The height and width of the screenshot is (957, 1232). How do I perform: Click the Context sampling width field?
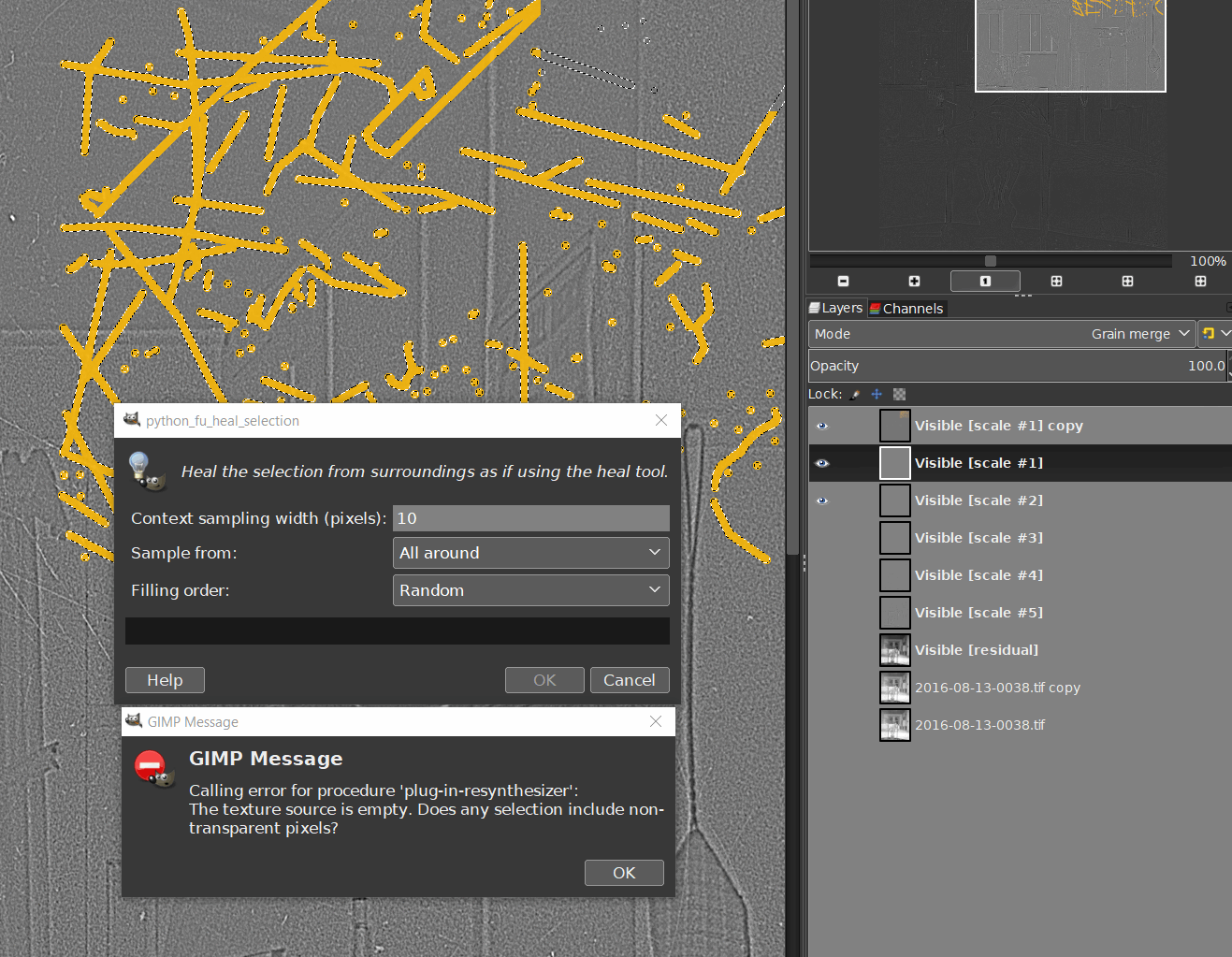(x=530, y=518)
